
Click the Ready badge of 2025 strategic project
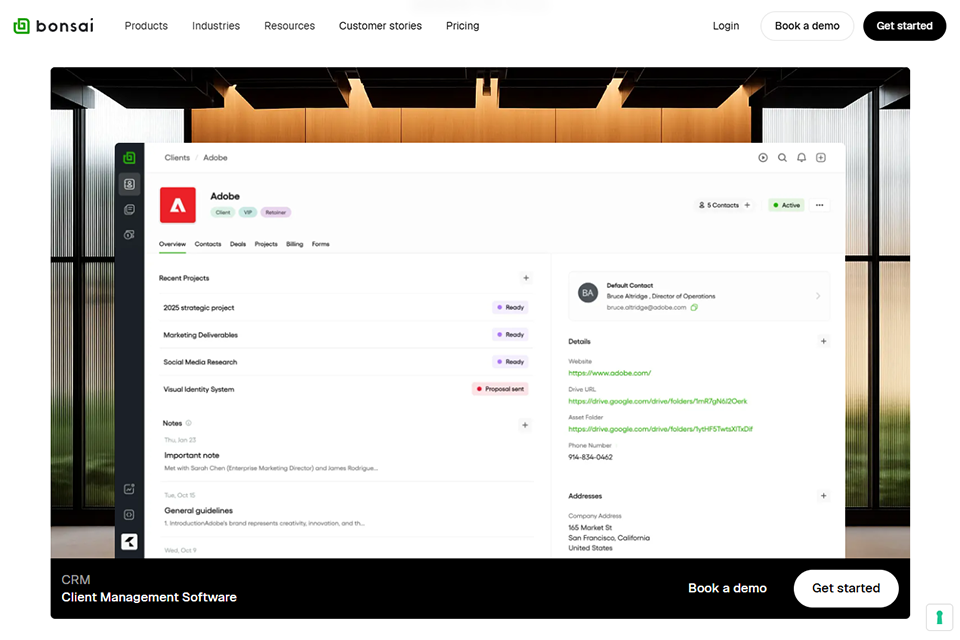[510, 307]
